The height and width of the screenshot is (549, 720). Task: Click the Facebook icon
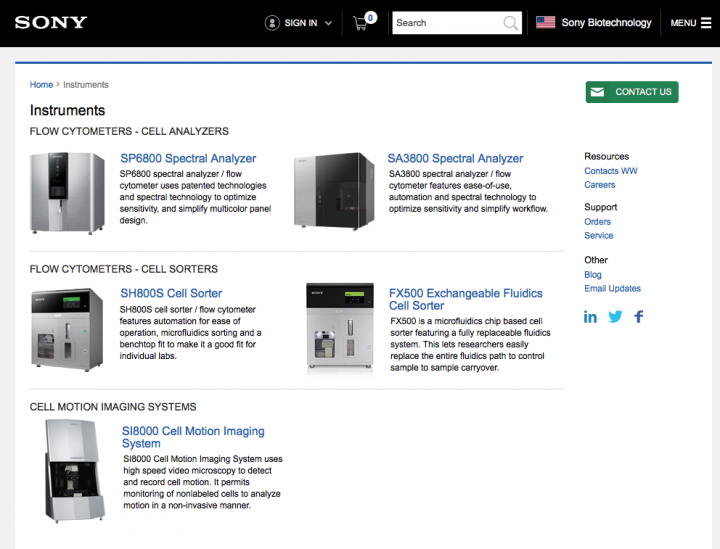639,317
